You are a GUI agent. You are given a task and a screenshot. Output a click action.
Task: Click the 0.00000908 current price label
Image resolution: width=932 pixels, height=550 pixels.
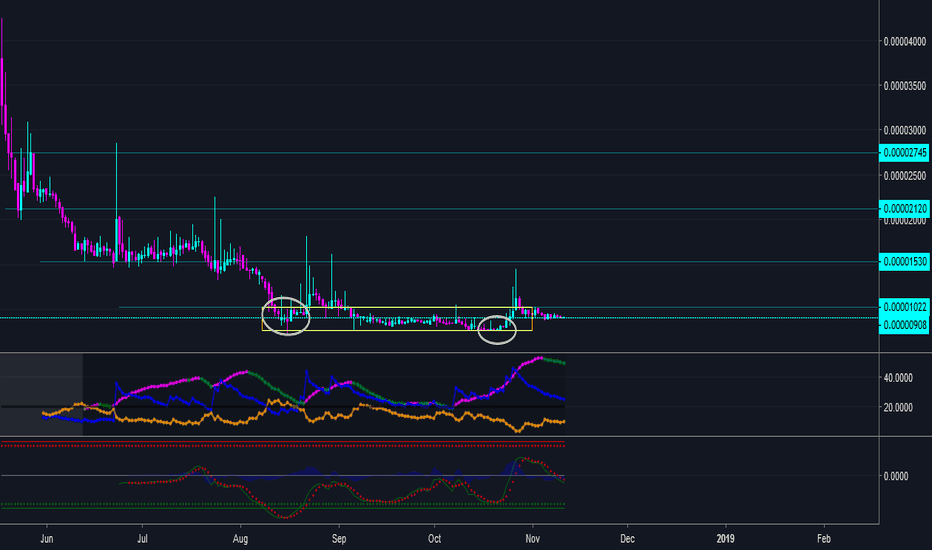[905, 325]
